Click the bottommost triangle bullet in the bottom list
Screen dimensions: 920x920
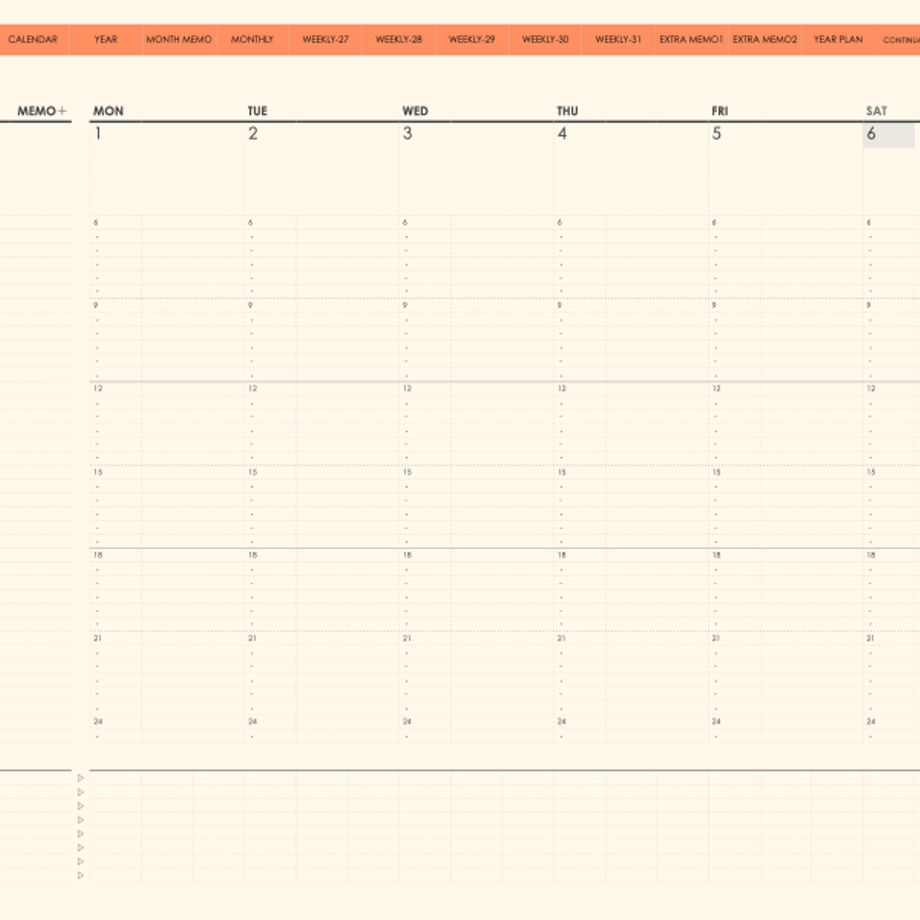click(81, 875)
